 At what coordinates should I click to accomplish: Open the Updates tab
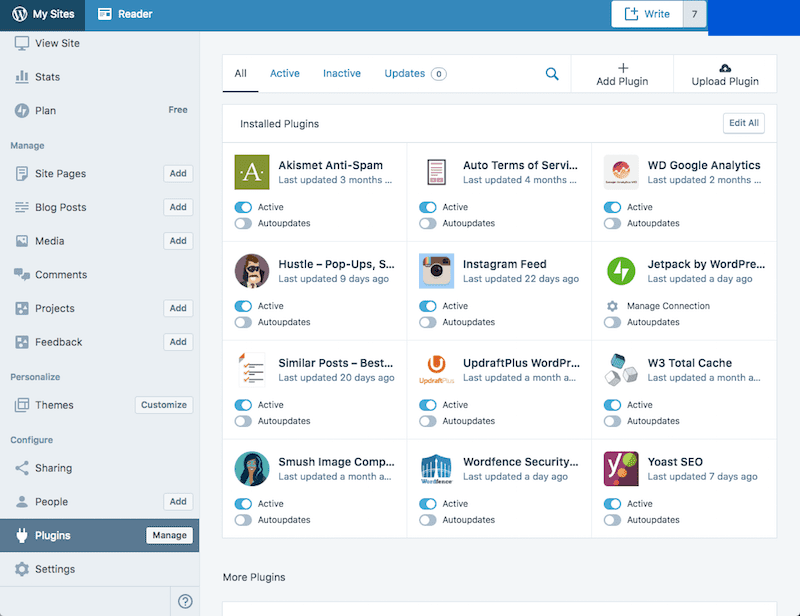pos(415,73)
